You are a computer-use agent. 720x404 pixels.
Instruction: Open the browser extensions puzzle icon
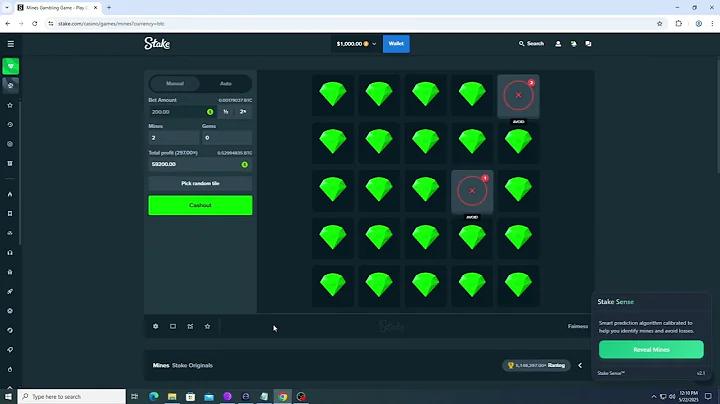click(x=679, y=23)
